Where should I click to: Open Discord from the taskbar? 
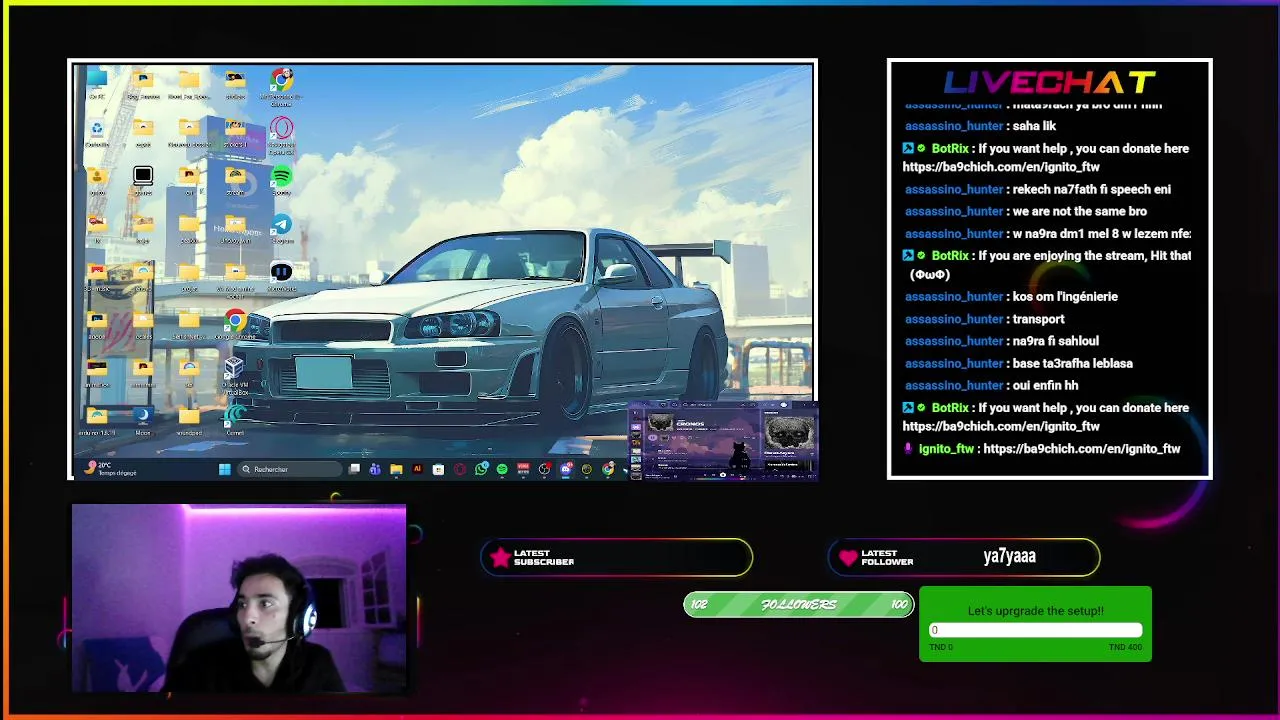(x=566, y=469)
